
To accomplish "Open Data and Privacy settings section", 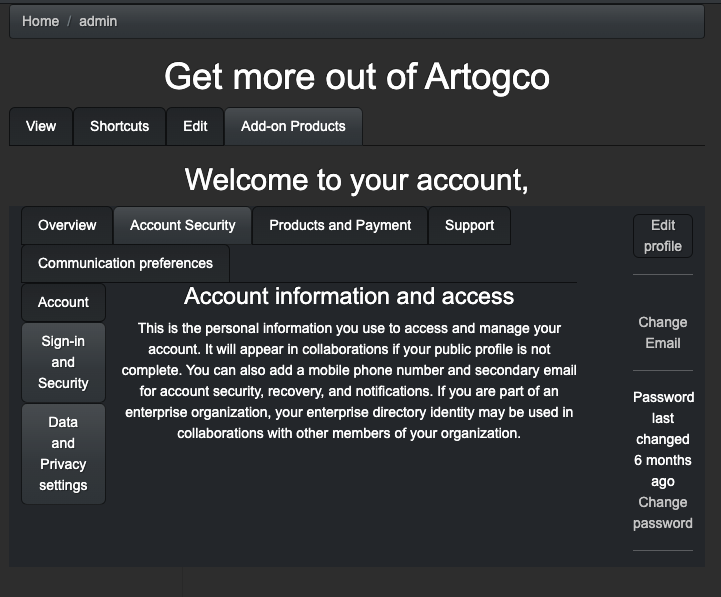I will coord(63,454).
